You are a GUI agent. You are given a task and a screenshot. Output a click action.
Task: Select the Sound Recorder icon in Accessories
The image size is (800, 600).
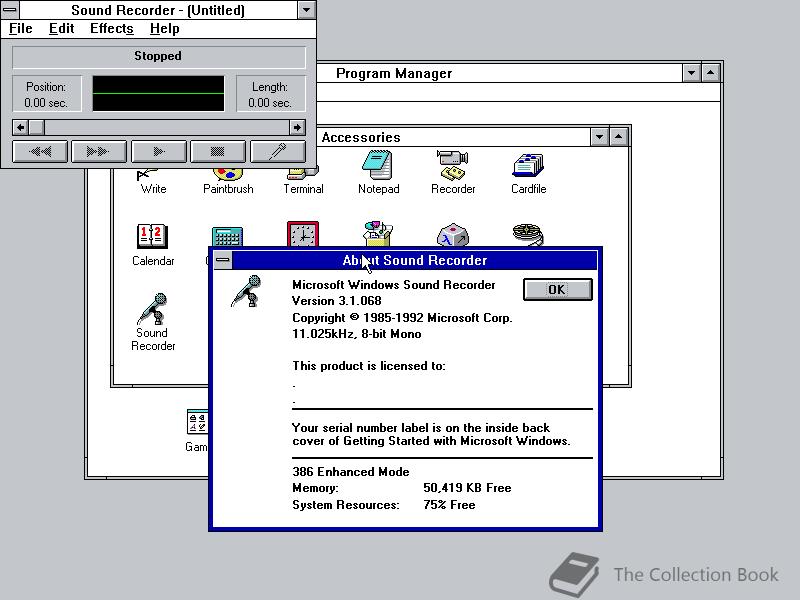[153, 308]
